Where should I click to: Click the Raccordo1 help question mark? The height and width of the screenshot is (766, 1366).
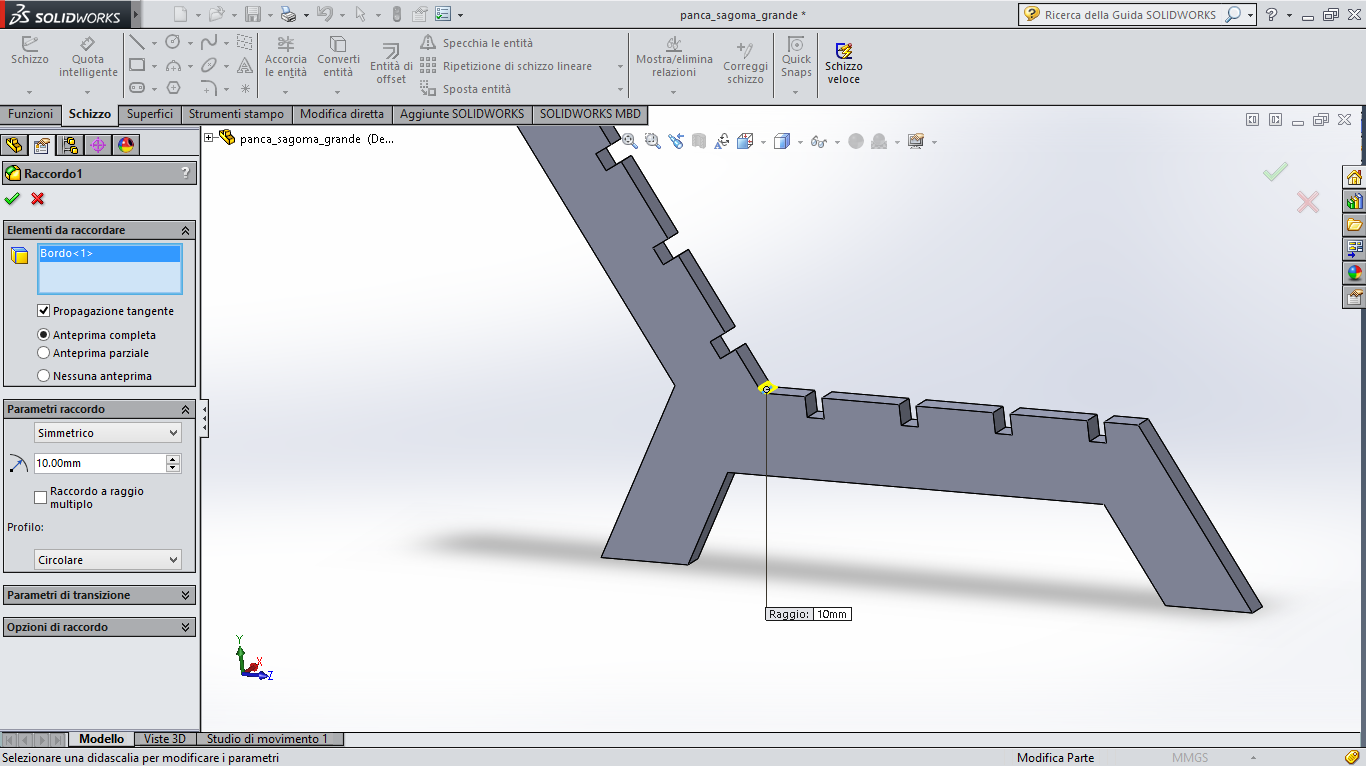(184, 173)
